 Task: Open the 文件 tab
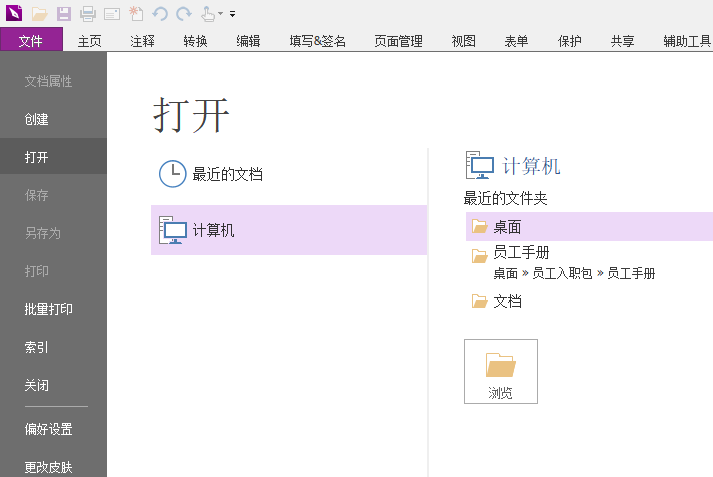(x=31, y=40)
